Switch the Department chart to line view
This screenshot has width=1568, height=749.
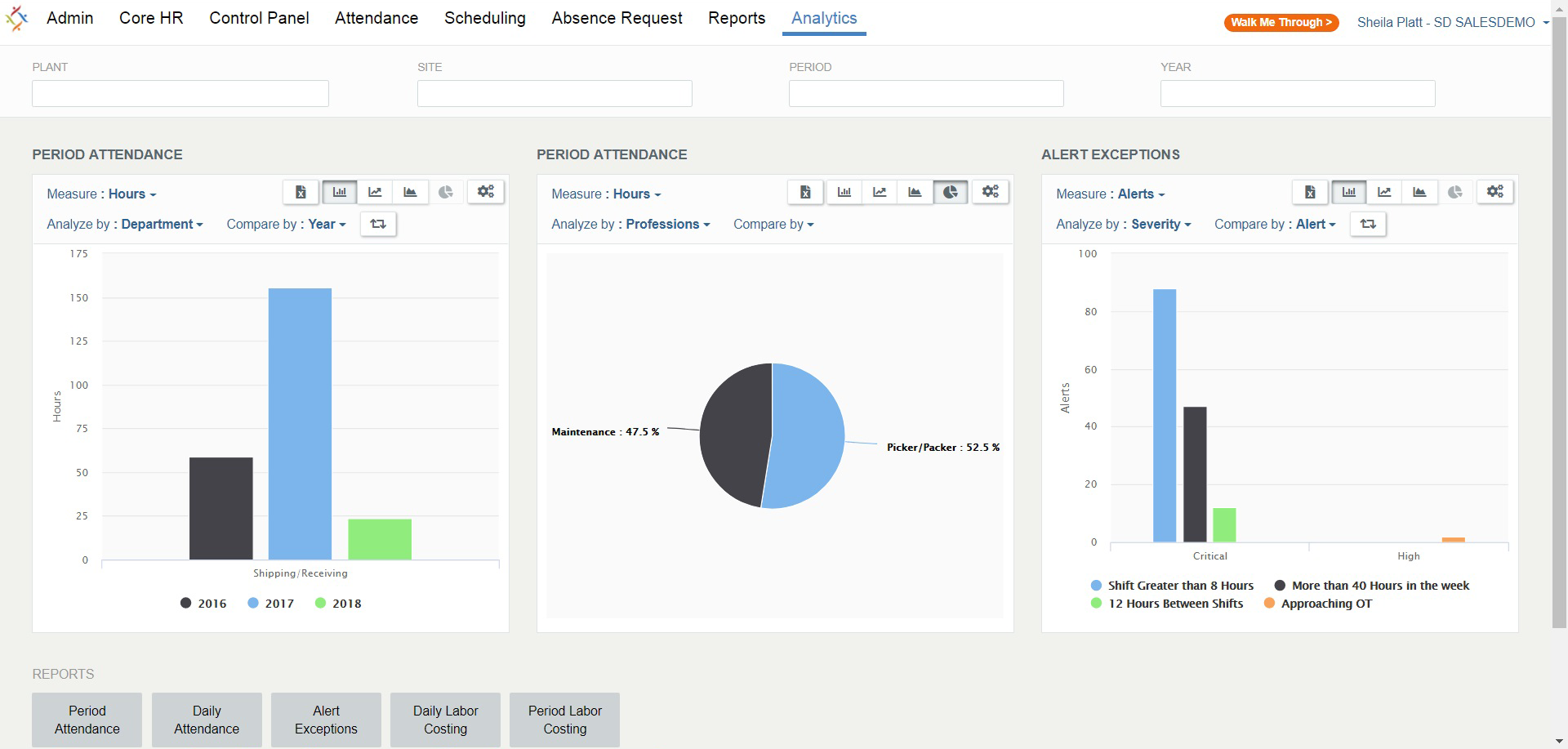pyautogui.click(x=375, y=192)
